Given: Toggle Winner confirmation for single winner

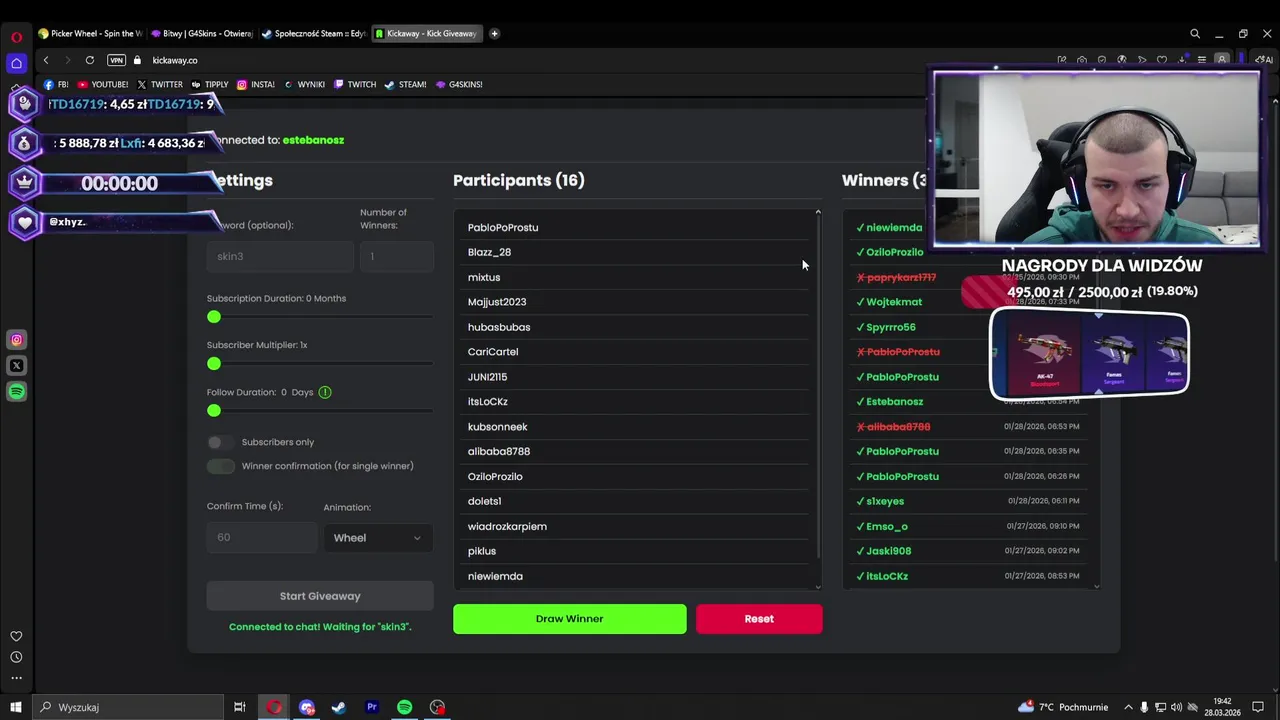Looking at the screenshot, I should pos(220,466).
